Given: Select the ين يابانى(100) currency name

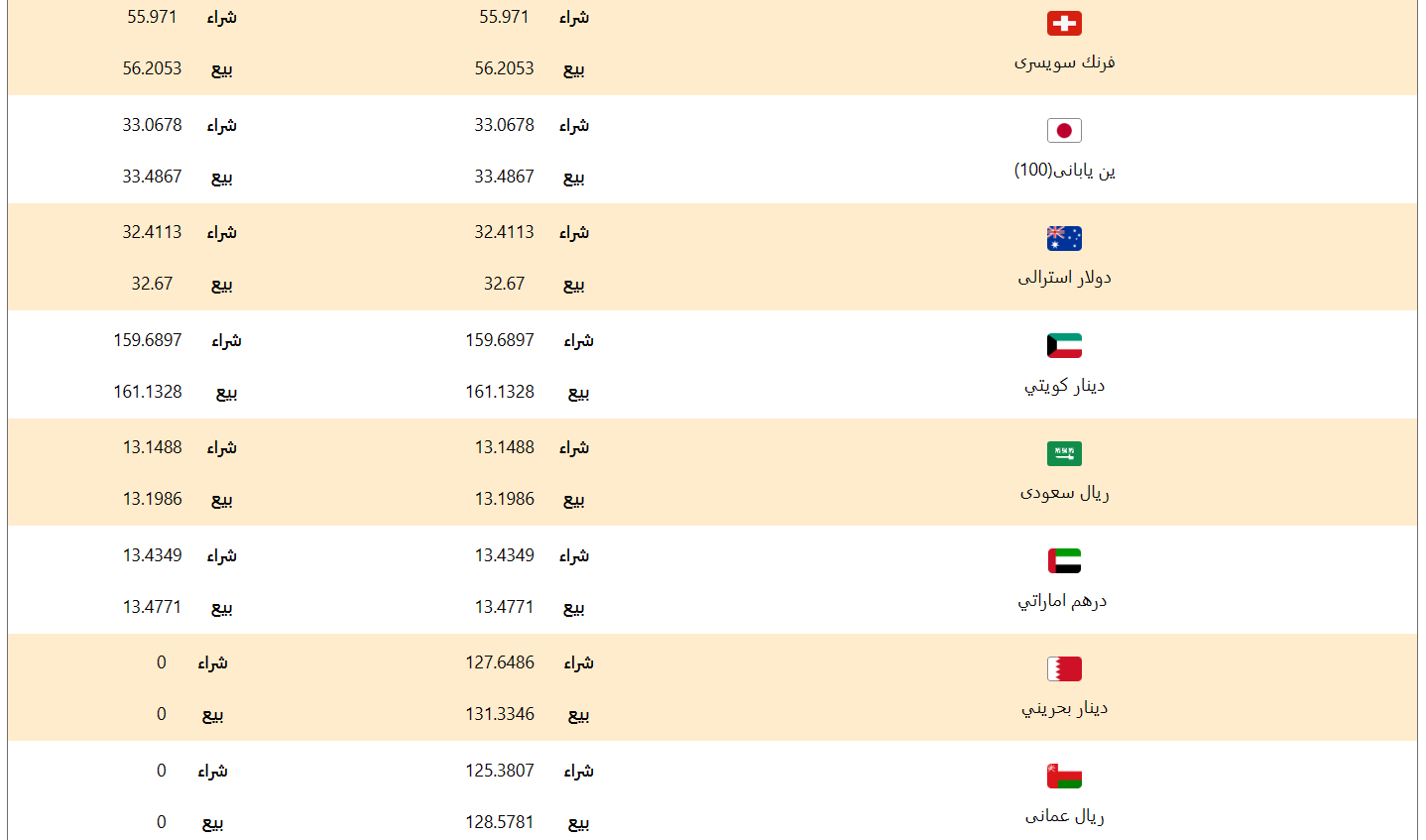Looking at the screenshot, I should tap(1064, 171).
